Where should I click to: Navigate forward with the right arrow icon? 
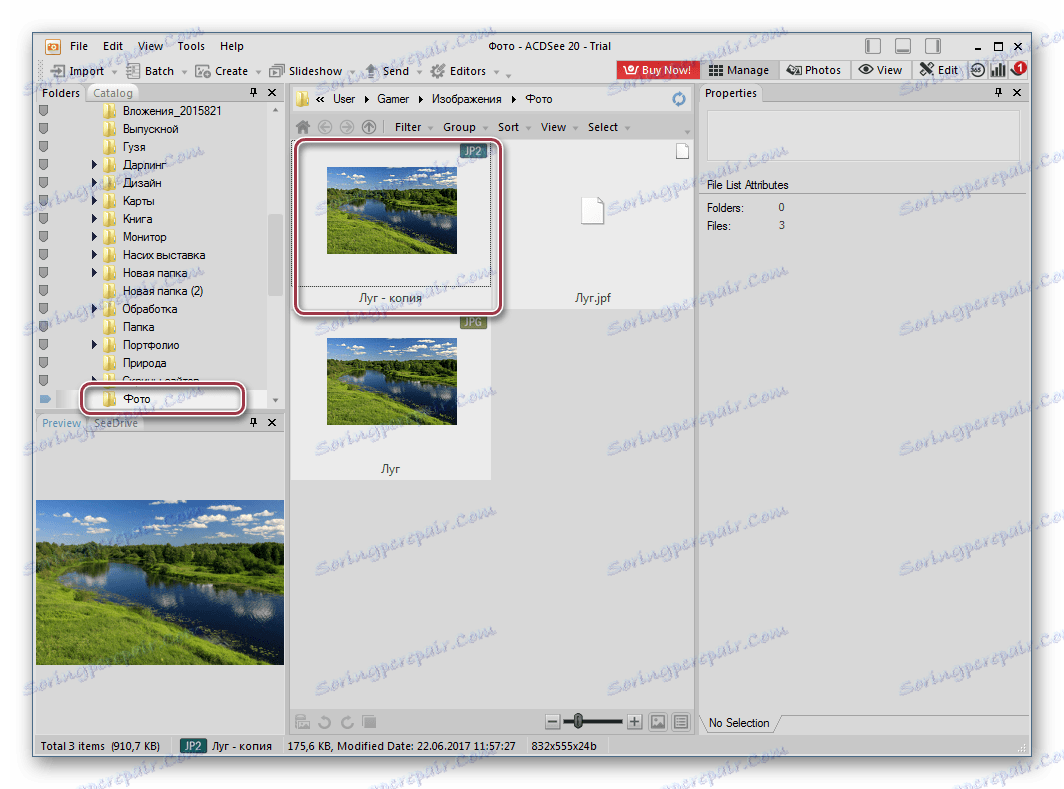[347, 127]
